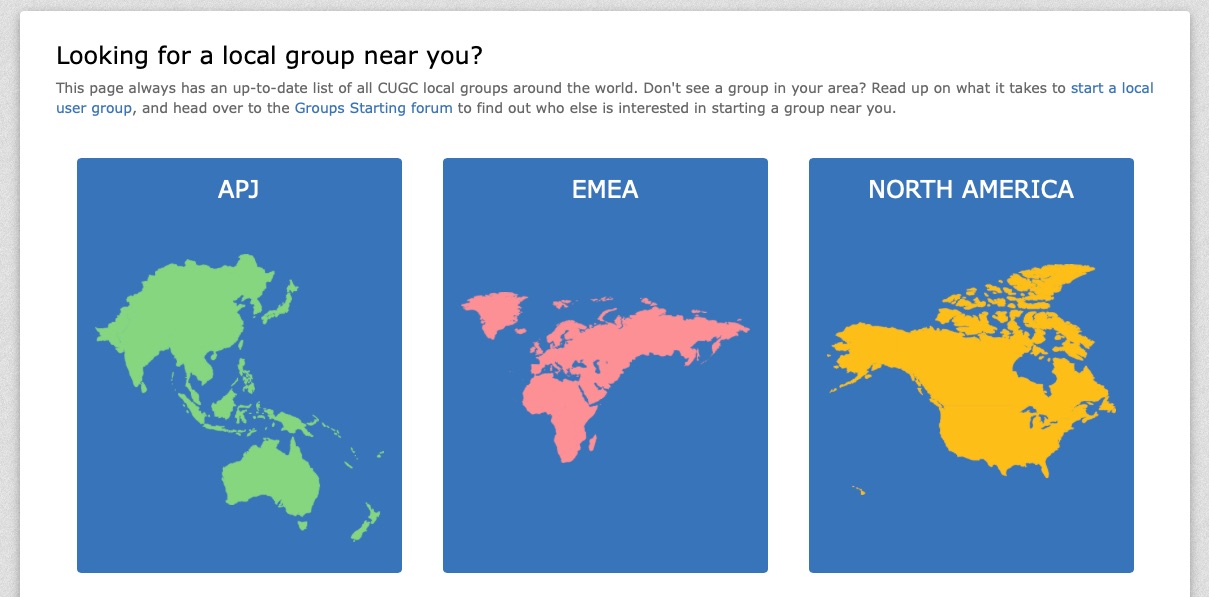Select the EMEA heading on the middle card
The height and width of the screenshot is (597, 1209).
click(x=605, y=189)
